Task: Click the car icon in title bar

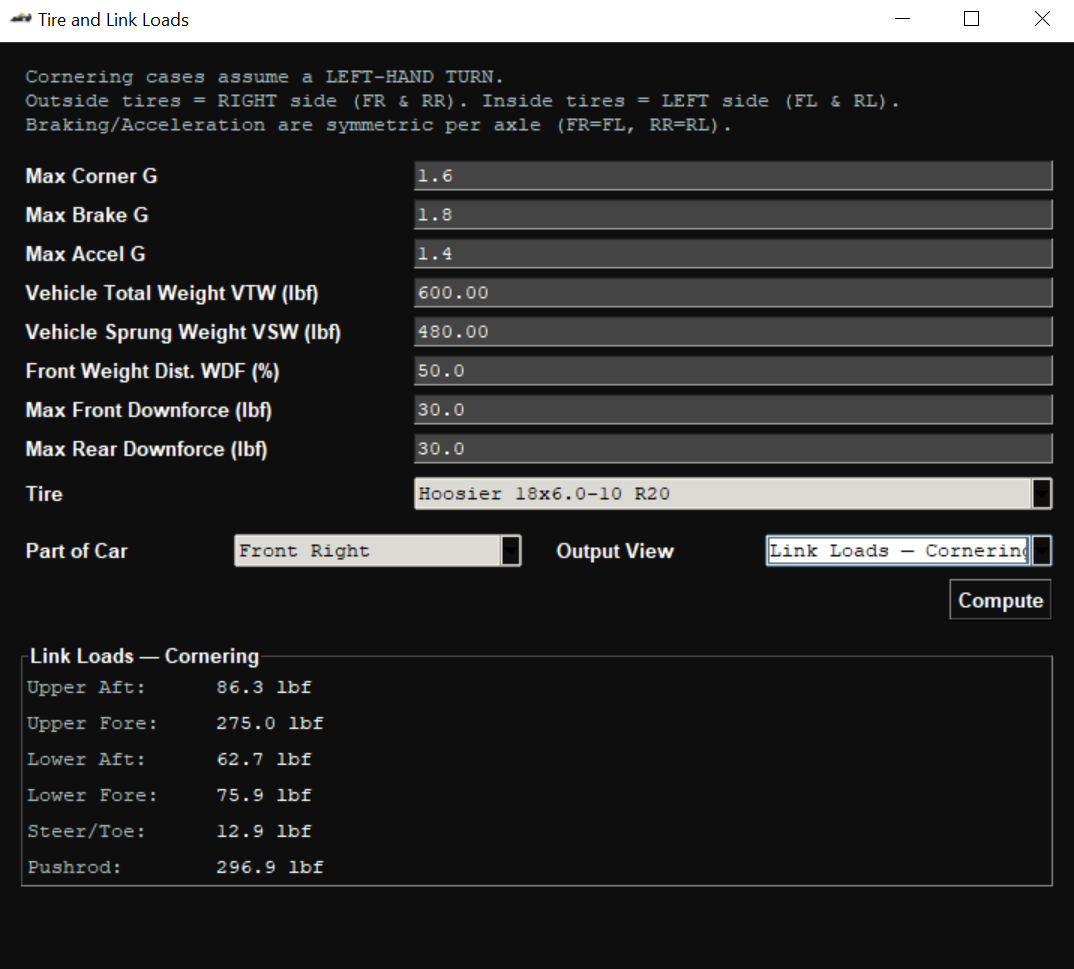Action: click(21, 19)
